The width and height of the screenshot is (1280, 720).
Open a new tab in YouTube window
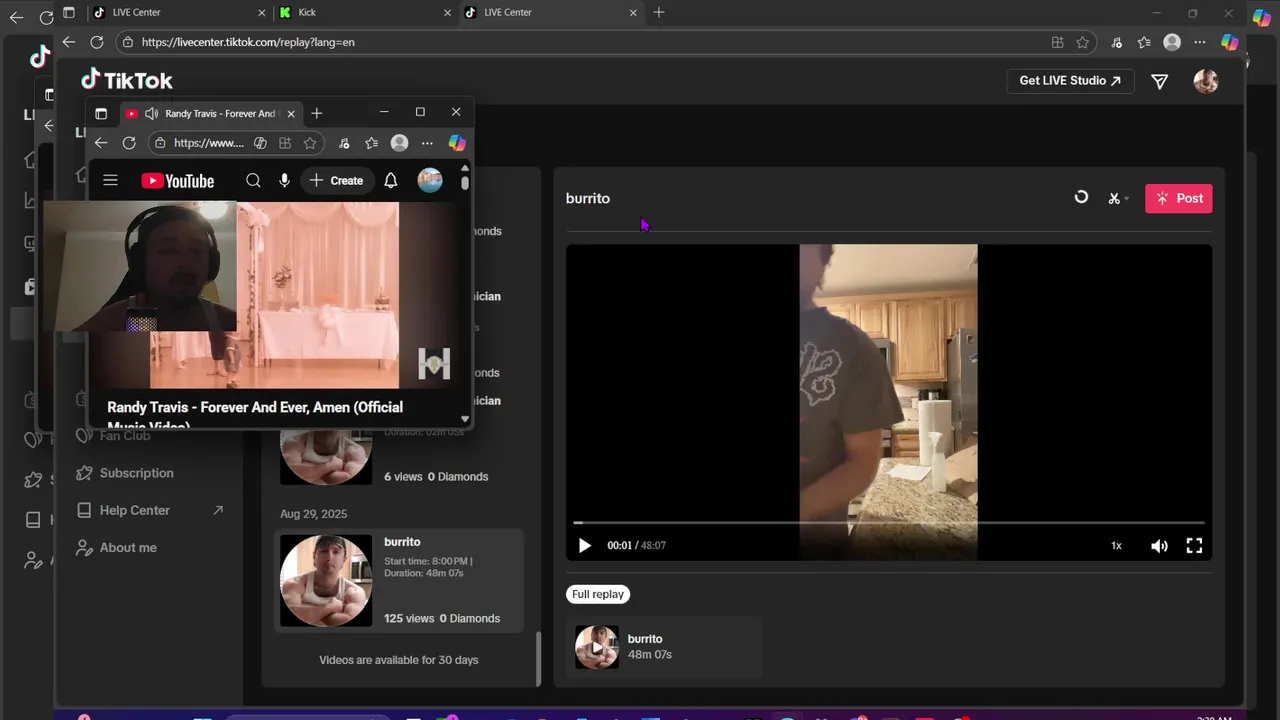pos(317,114)
